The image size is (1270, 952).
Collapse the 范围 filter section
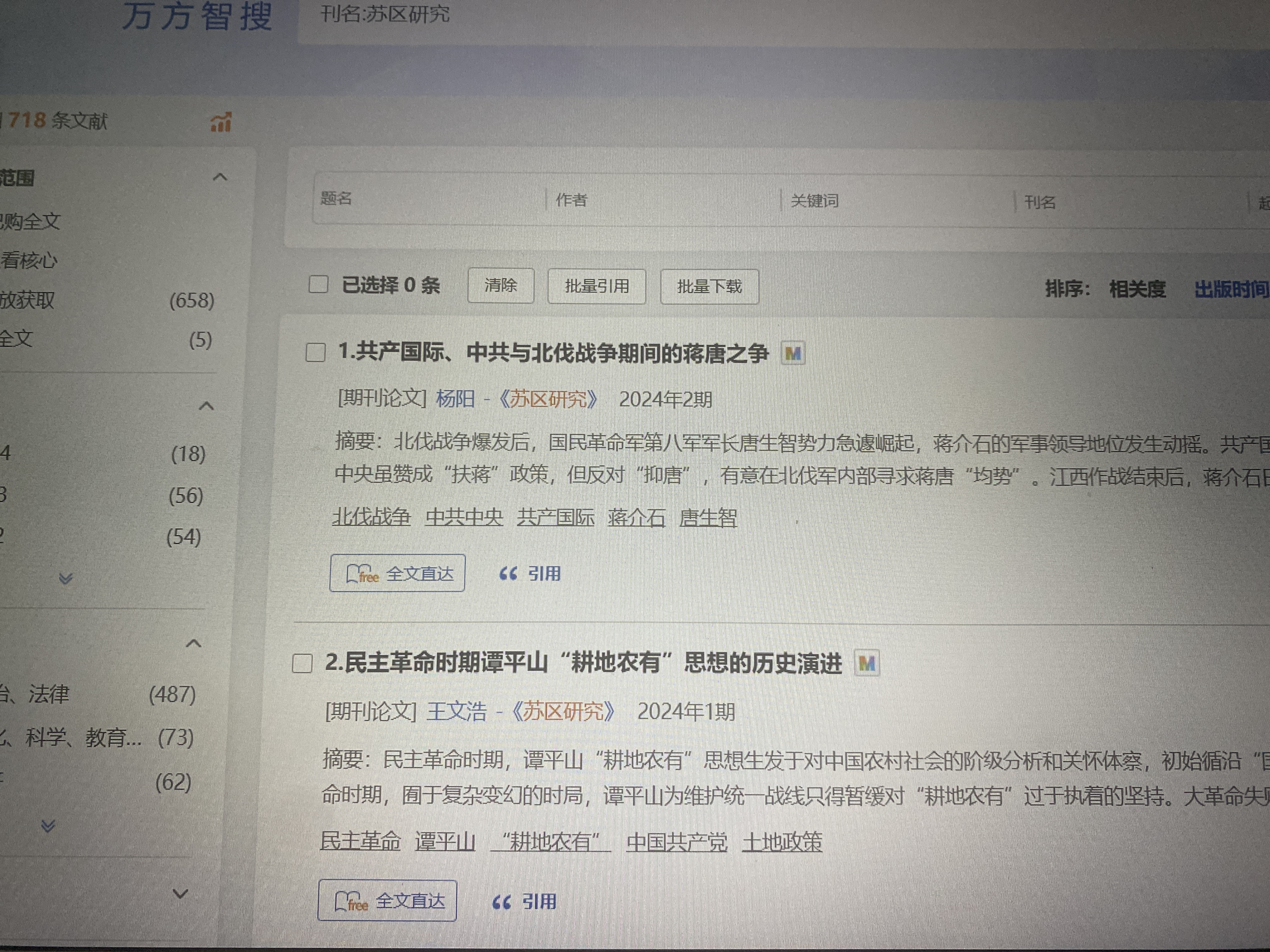[x=220, y=177]
